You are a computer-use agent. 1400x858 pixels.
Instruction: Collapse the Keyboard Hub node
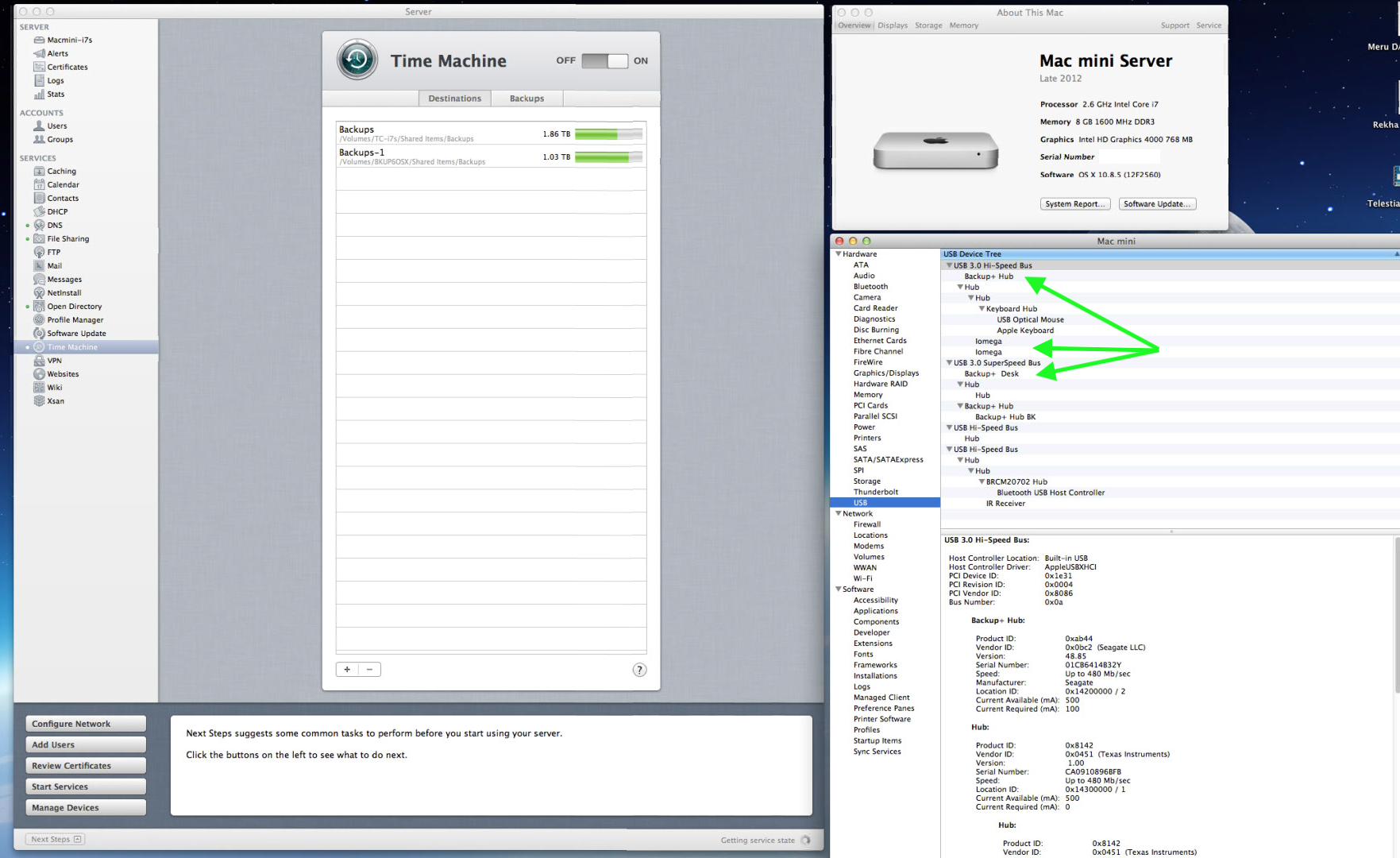[982, 308]
